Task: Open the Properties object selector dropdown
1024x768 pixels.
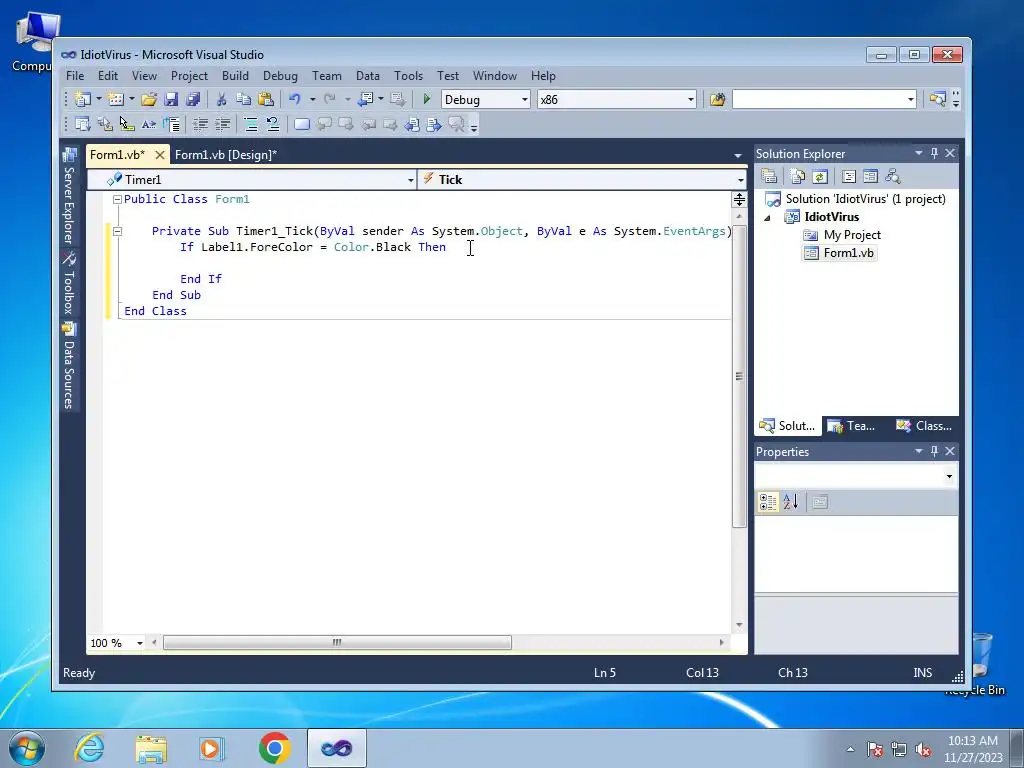Action: click(x=949, y=477)
